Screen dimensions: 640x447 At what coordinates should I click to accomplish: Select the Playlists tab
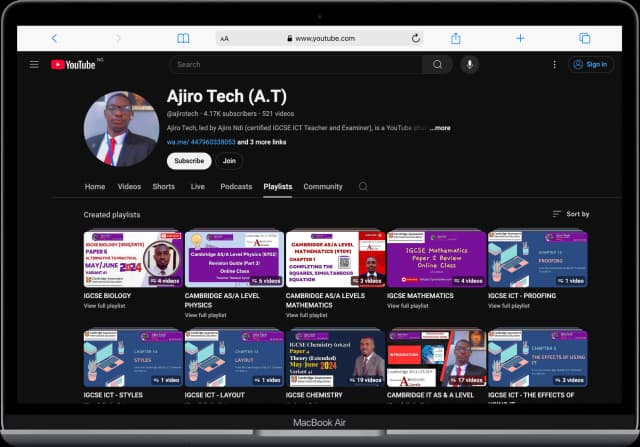click(x=278, y=187)
